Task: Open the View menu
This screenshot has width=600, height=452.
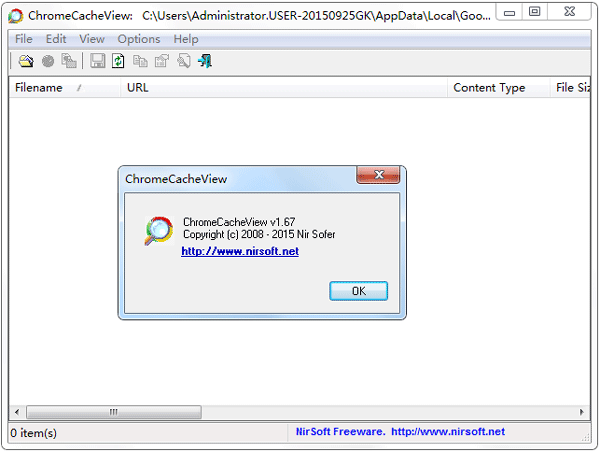Action: 92,39
